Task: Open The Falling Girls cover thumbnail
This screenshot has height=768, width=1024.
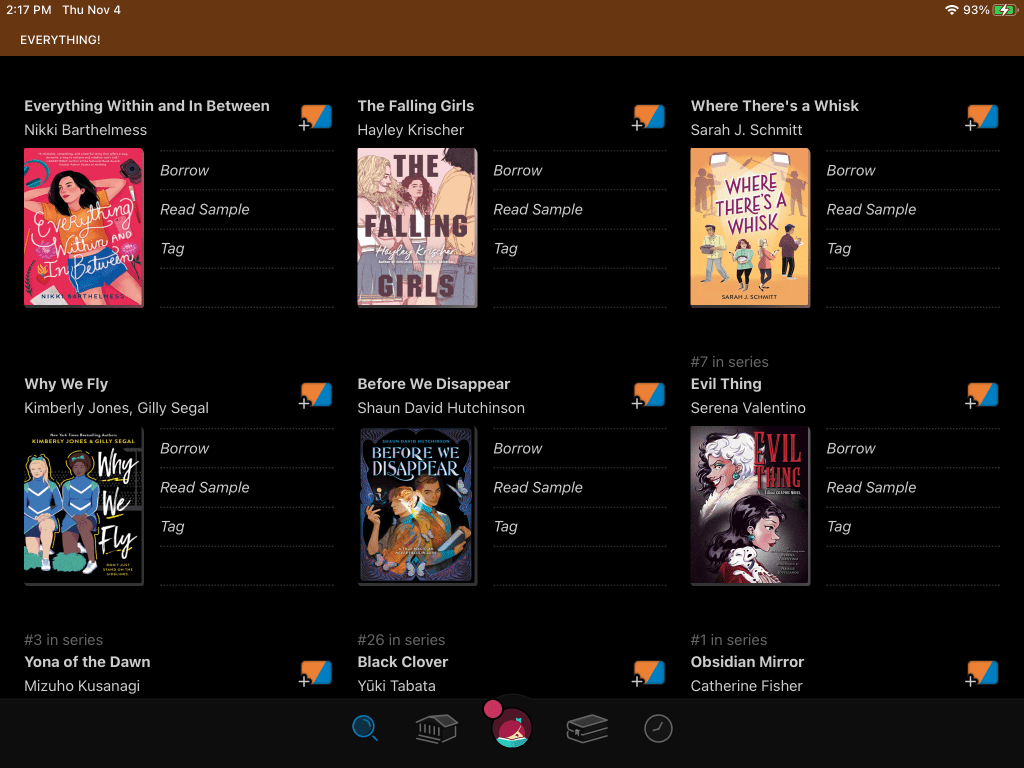Action: point(417,227)
